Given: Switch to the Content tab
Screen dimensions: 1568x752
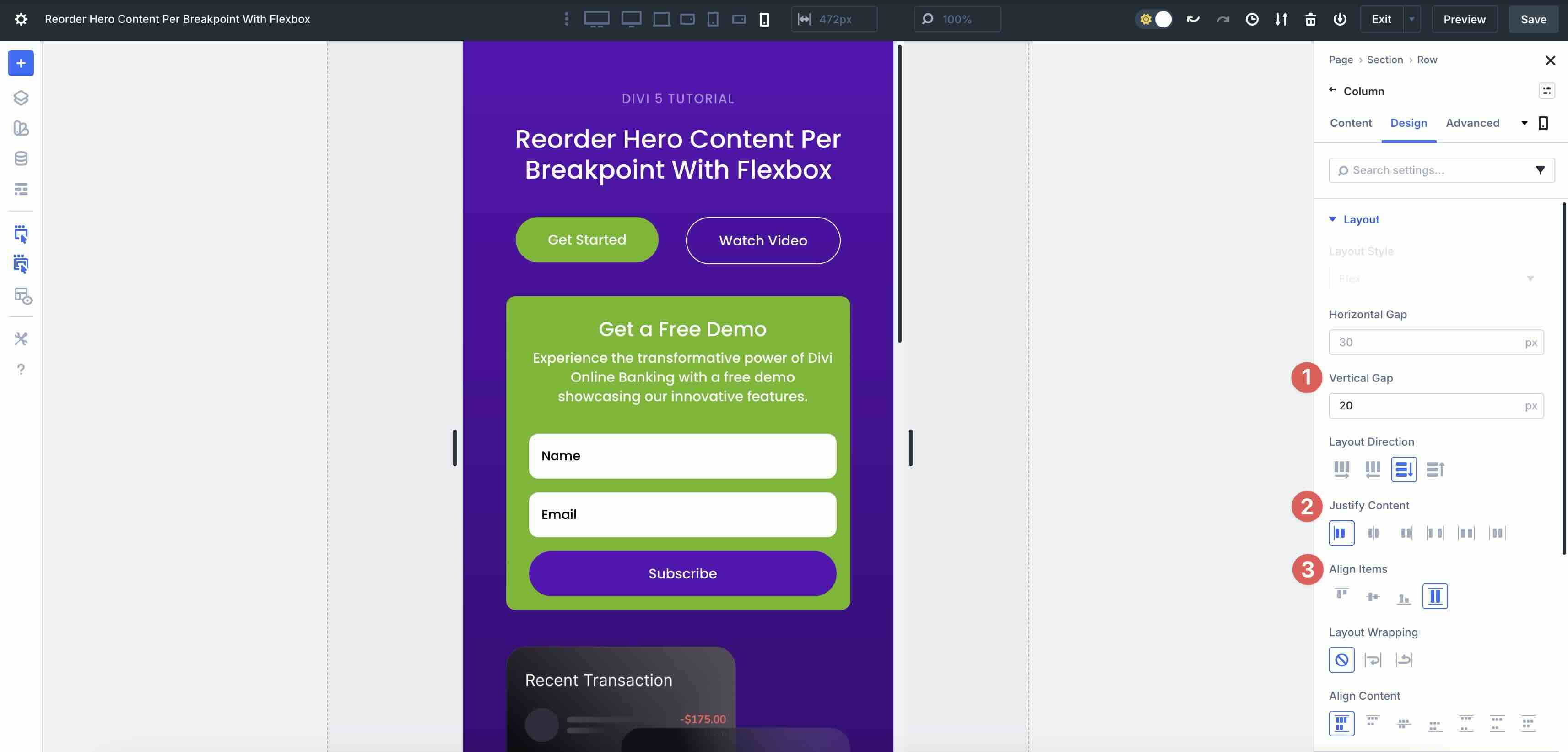Looking at the screenshot, I should pos(1350,123).
